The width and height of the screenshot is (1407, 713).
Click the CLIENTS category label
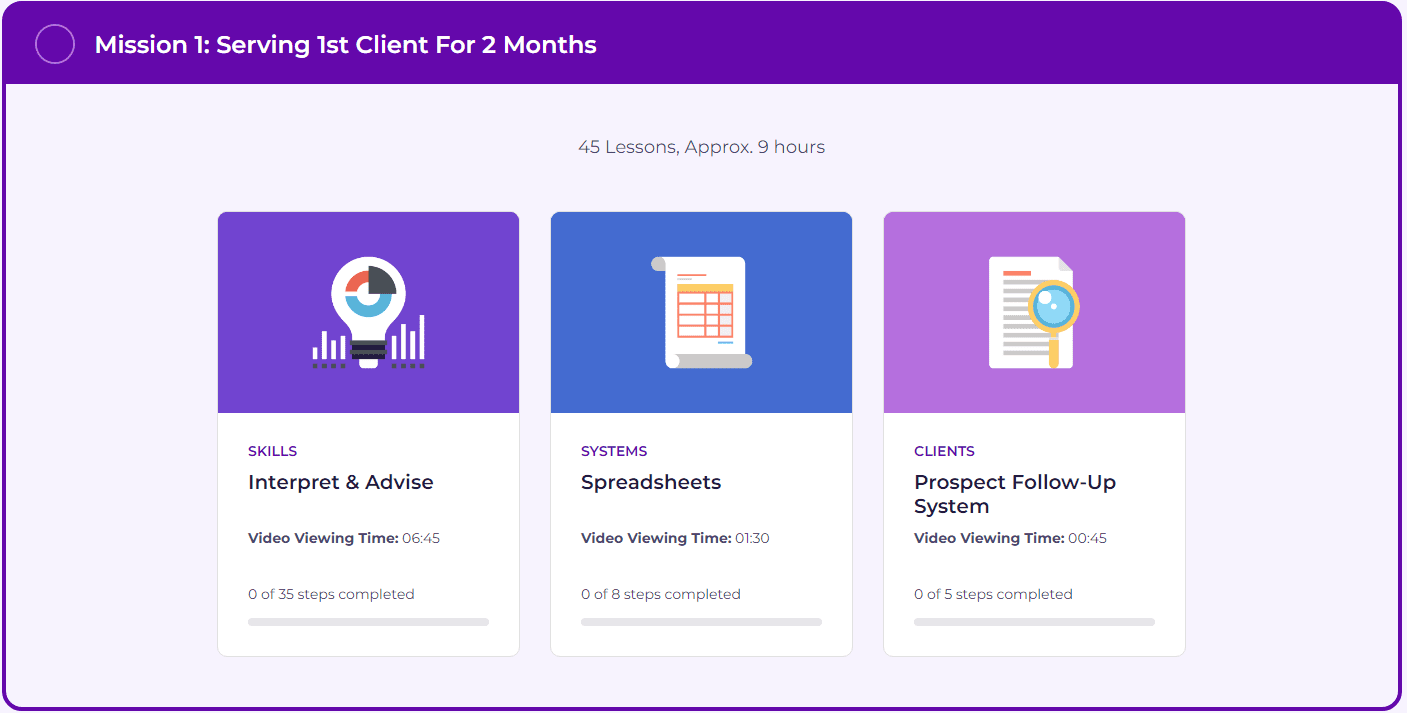point(944,451)
